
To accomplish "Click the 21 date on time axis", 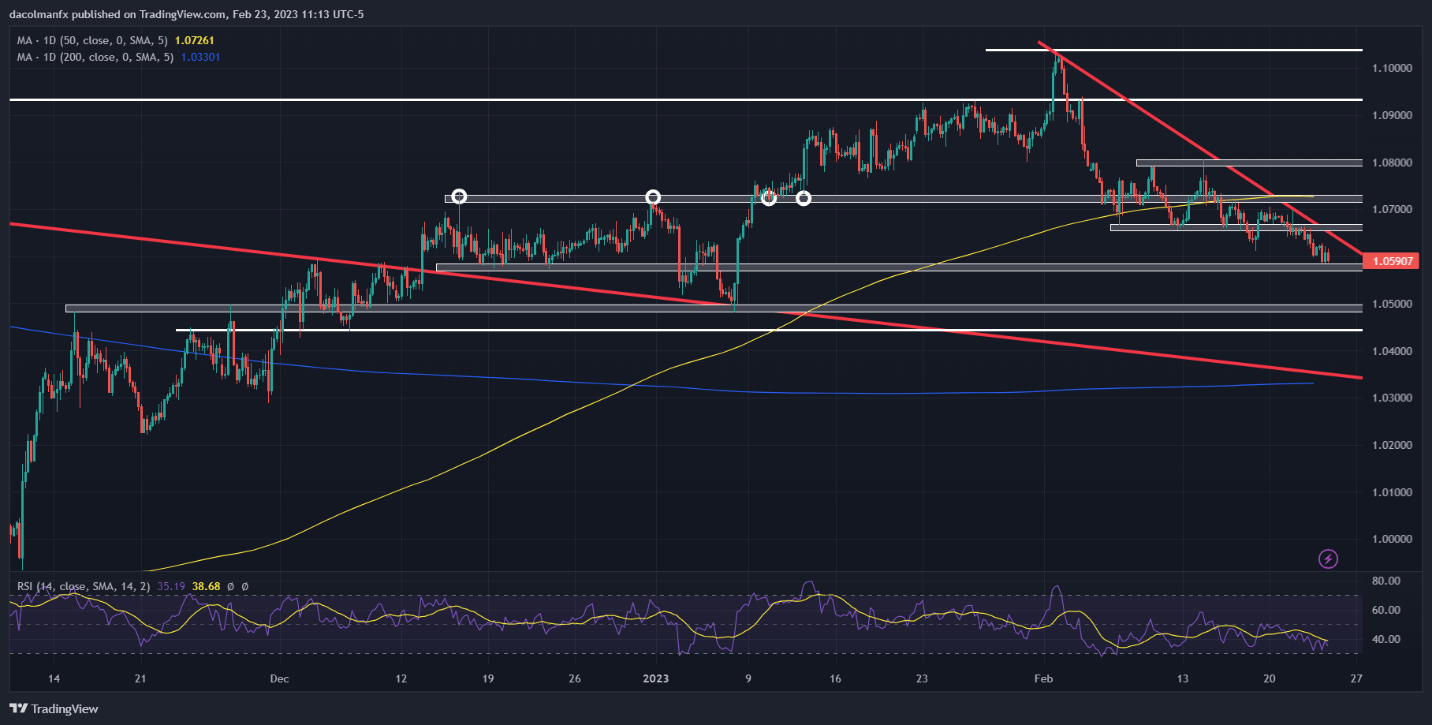I will 140,678.
